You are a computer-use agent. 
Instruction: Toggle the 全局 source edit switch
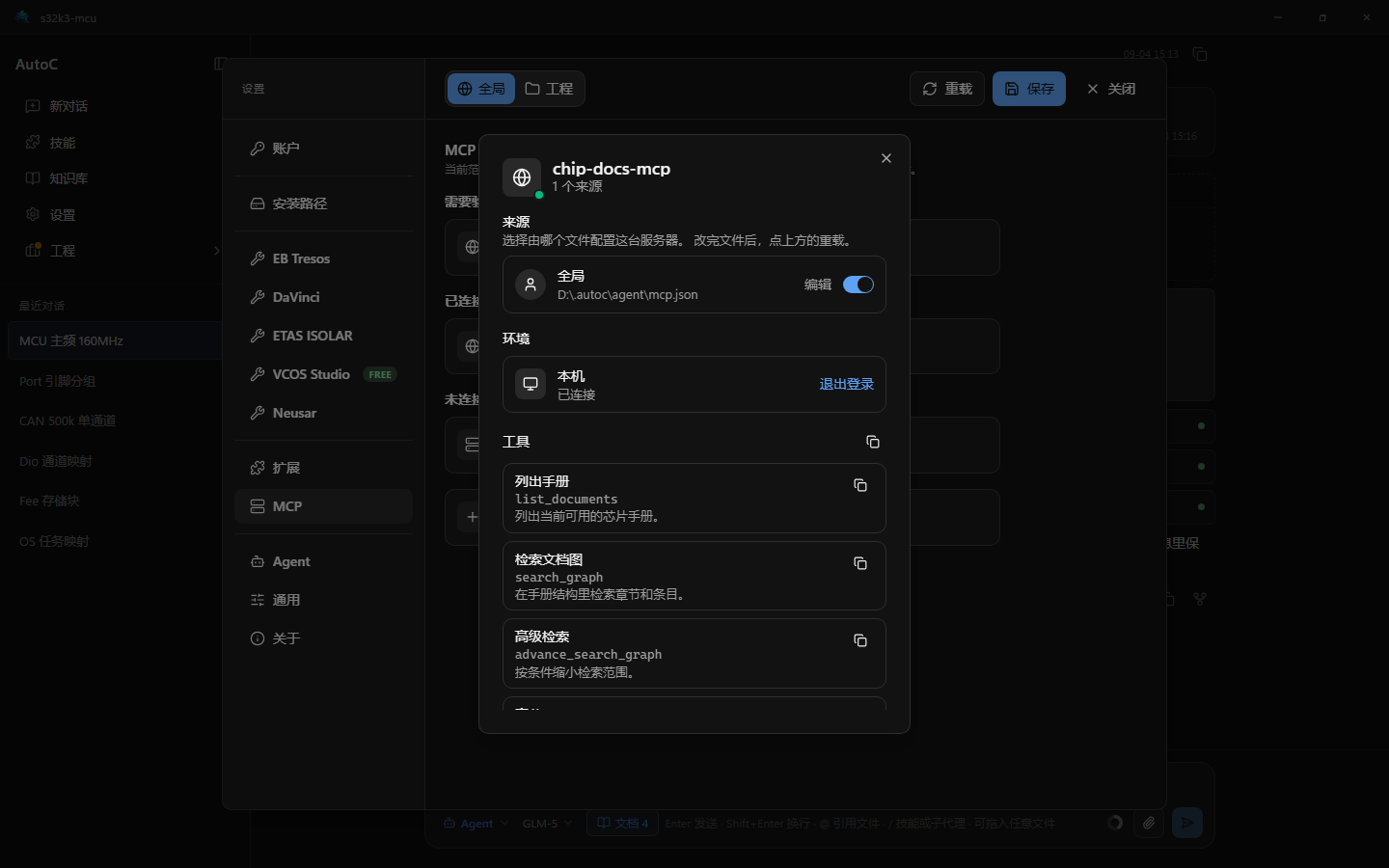[x=858, y=285]
